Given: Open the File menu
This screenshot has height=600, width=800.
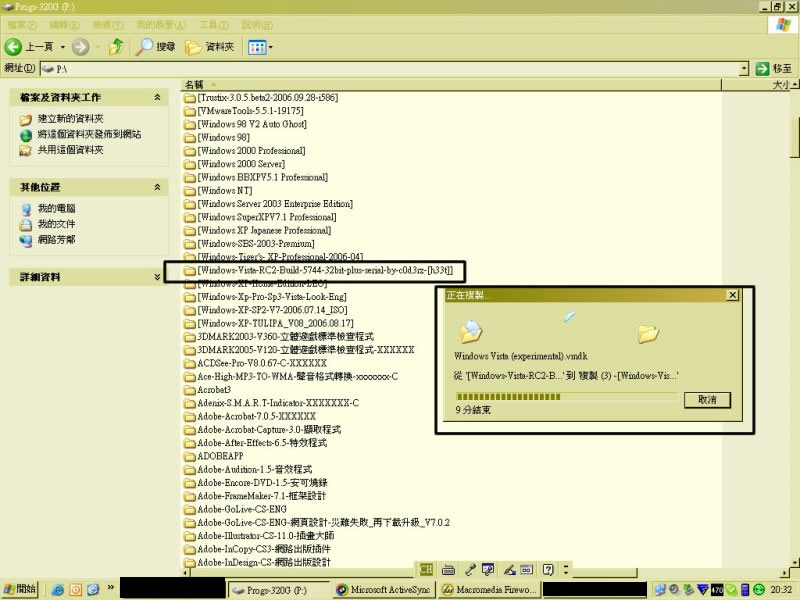Looking at the screenshot, I should tap(22, 24).
